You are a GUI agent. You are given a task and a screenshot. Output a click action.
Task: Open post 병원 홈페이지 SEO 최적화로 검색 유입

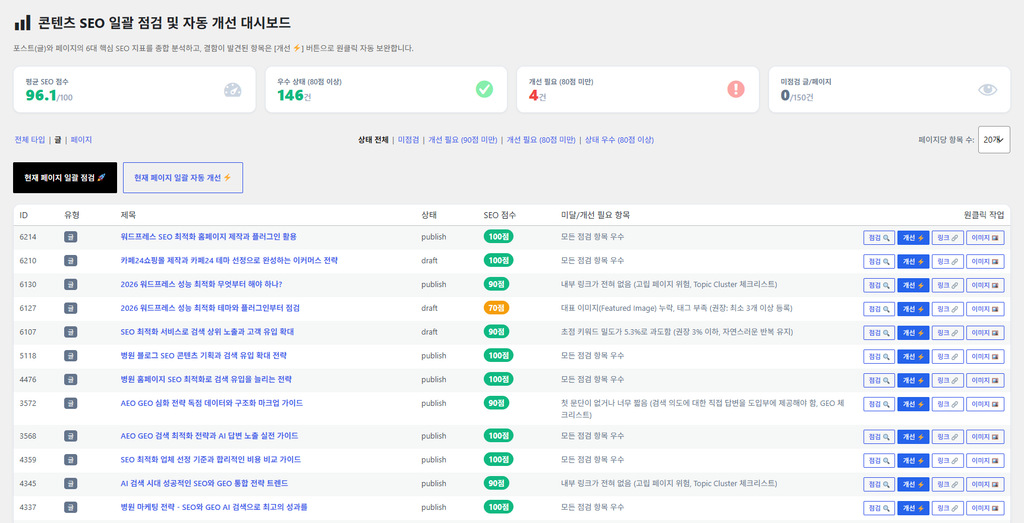click(x=206, y=379)
